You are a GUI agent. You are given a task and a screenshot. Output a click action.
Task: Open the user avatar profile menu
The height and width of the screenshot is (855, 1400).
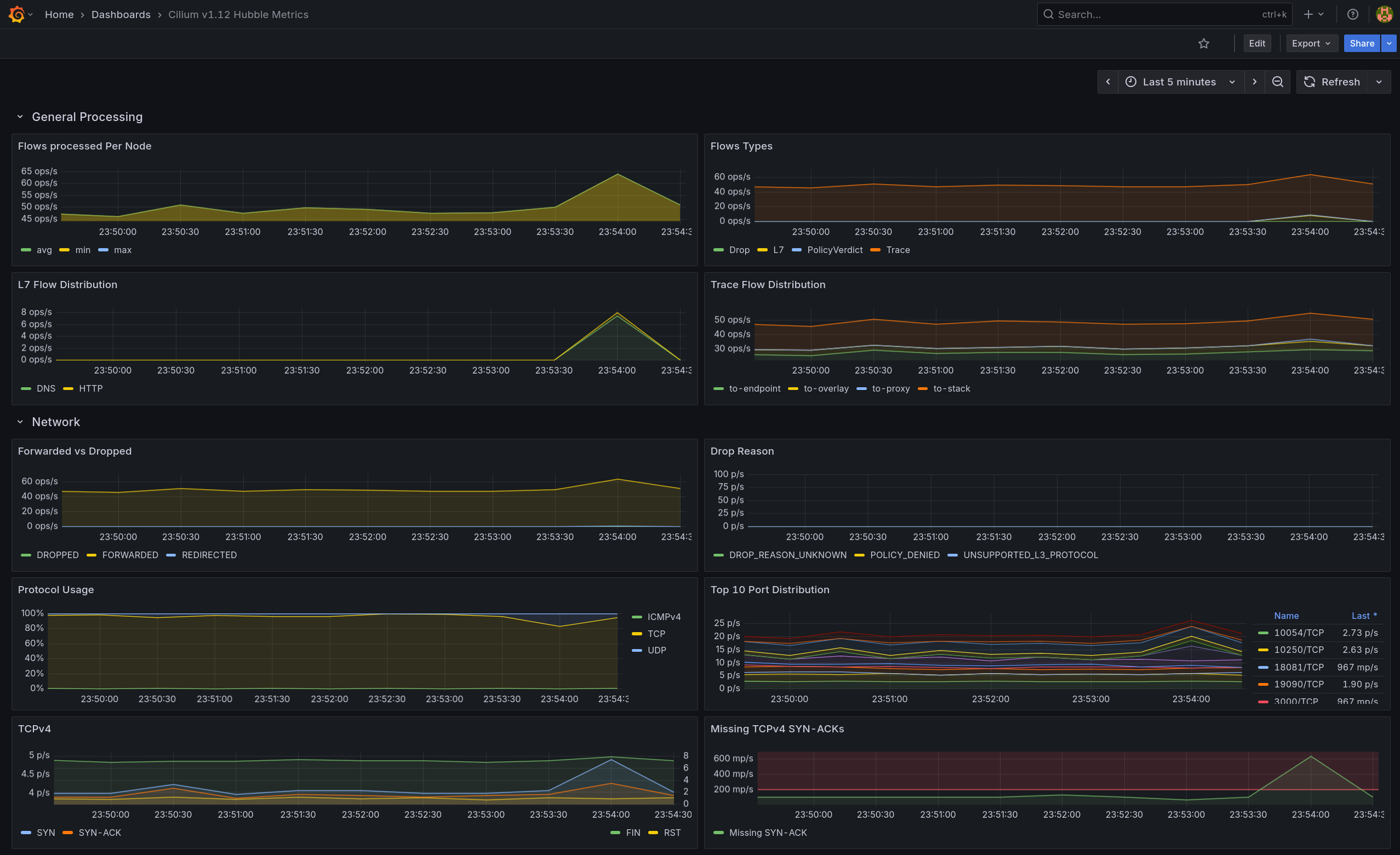pyautogui.click(x=1384, y=14)
